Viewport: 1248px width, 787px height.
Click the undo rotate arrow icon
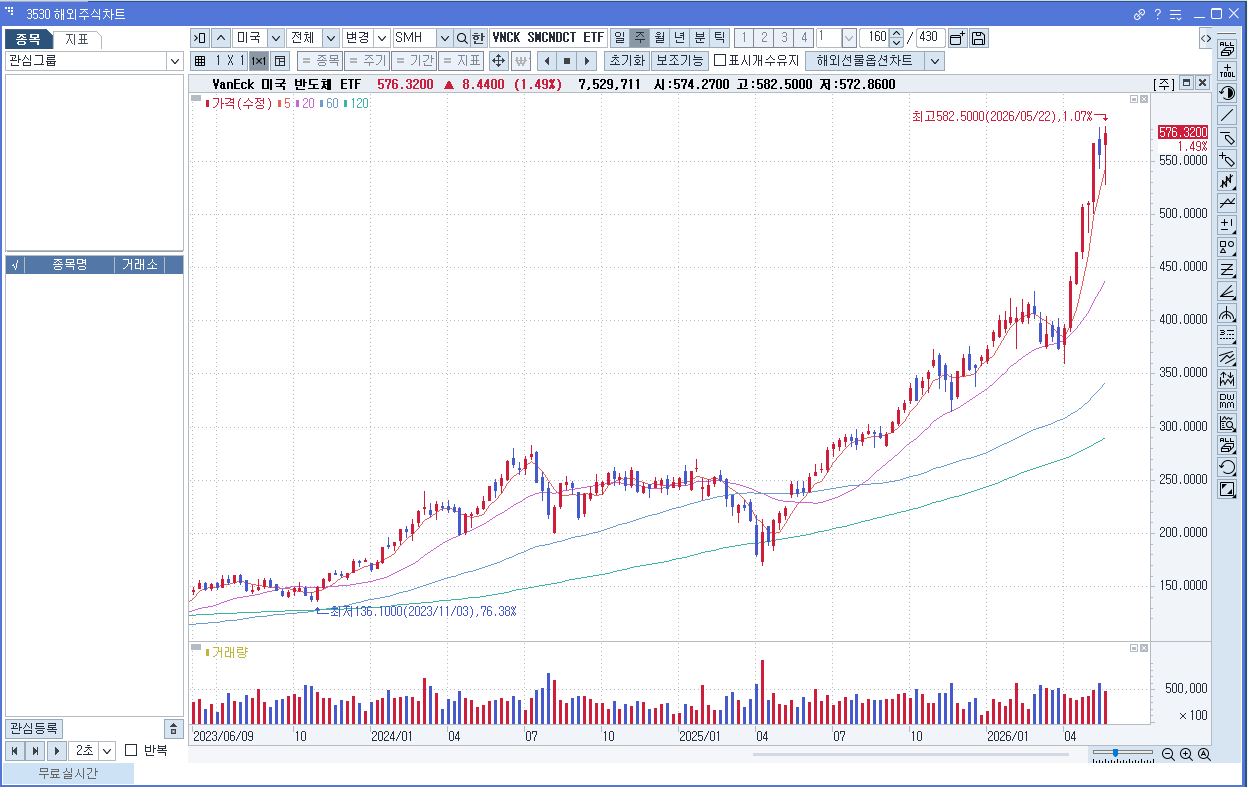tap(1227, 467)
